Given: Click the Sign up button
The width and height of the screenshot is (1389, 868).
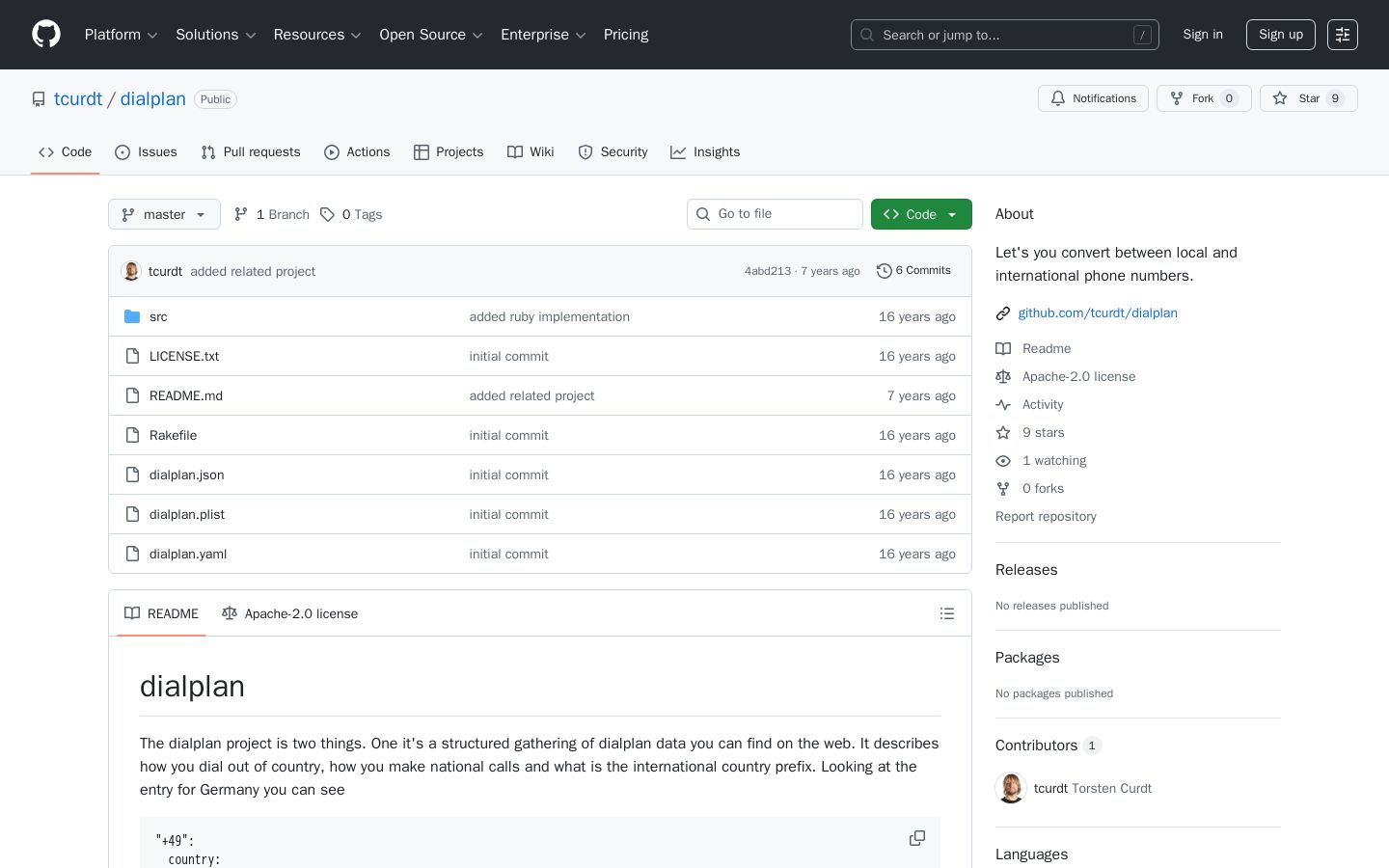Looking at the screenshot, I should [x=1281, y=35].
